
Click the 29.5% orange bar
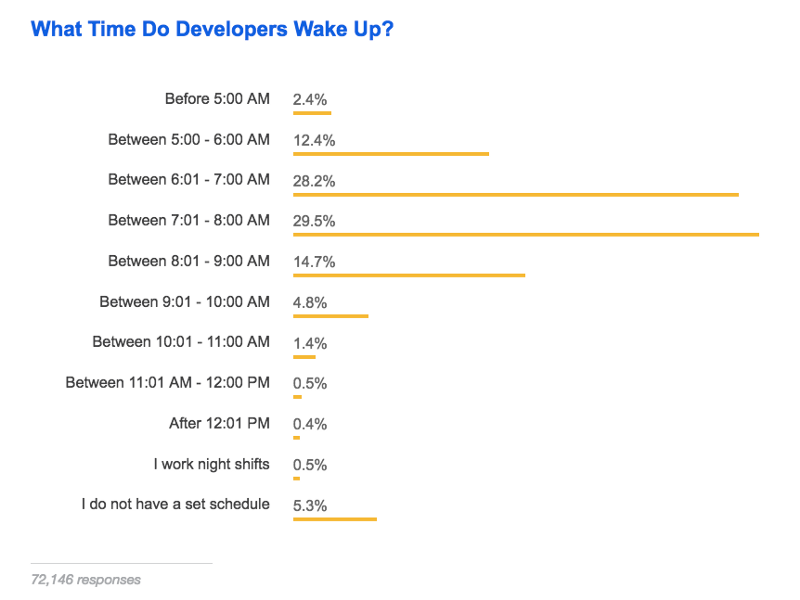[x=526, y=235]
